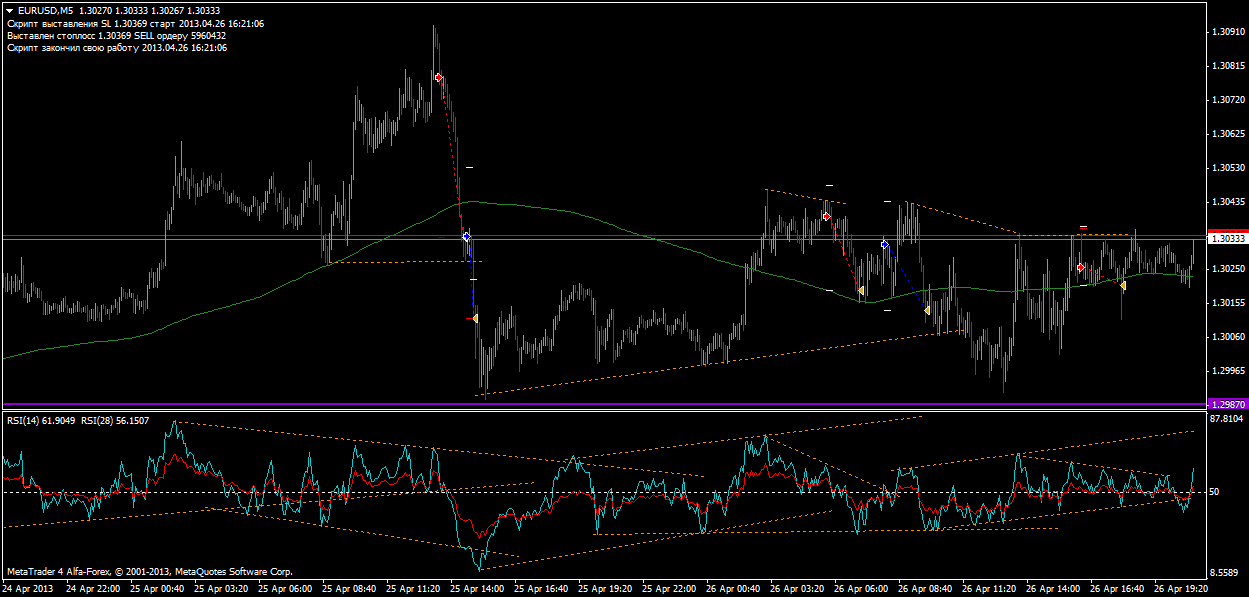1249x597 pixels.
Task: Click the 'Скрипт закончил свою работу' comment line
Action: 116,47
